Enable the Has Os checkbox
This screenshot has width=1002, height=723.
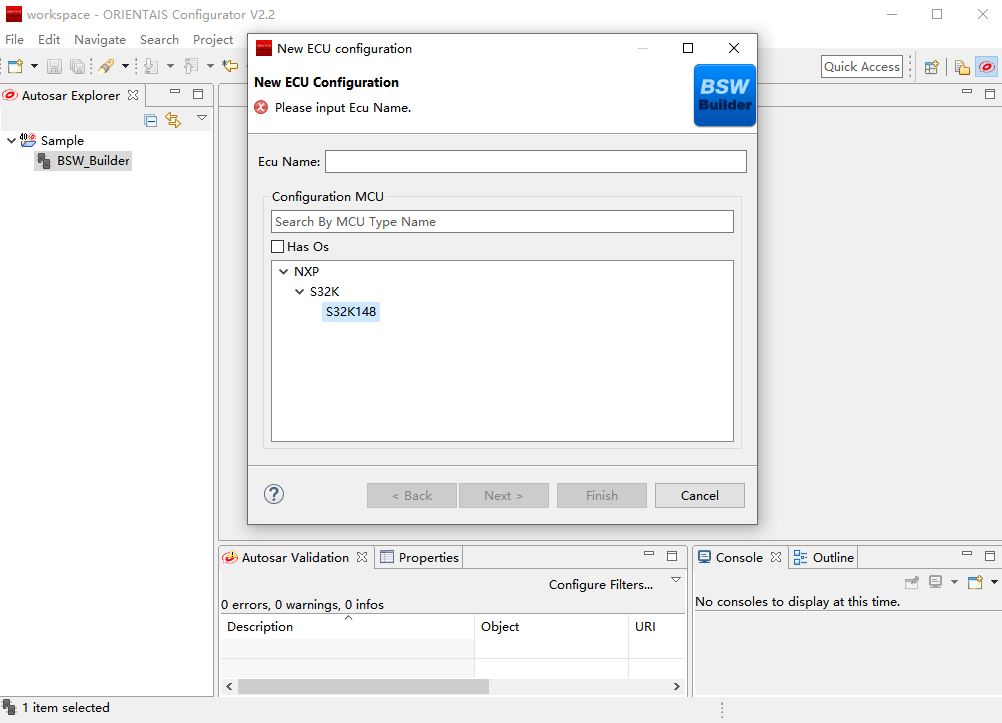coord(278,246)
